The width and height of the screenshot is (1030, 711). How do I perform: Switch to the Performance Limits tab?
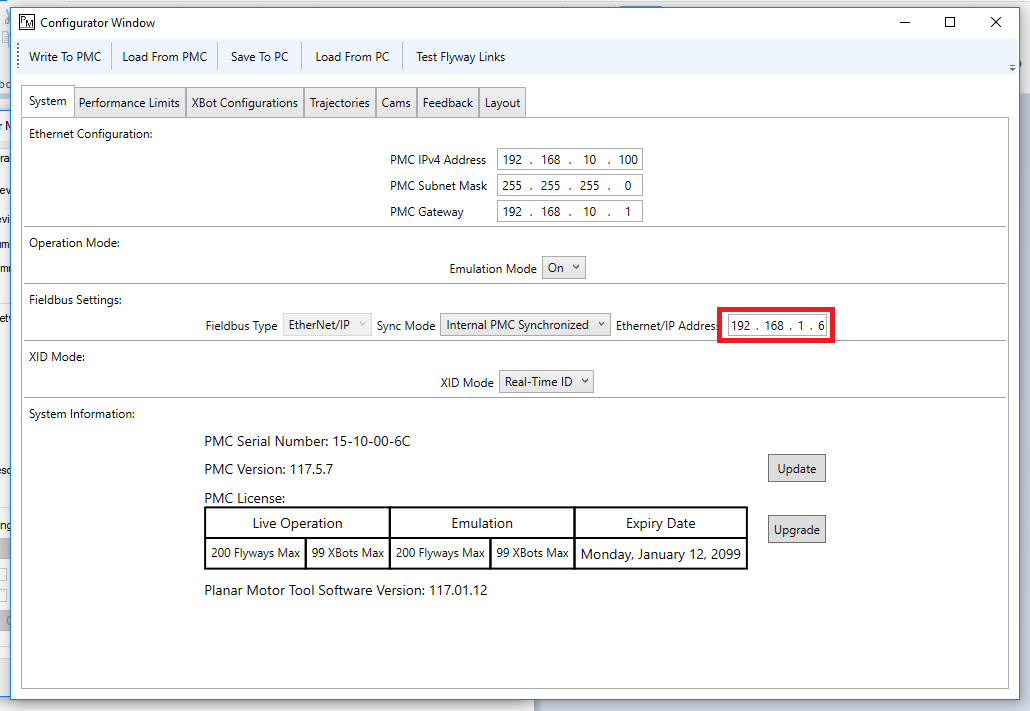coord(129,103)
